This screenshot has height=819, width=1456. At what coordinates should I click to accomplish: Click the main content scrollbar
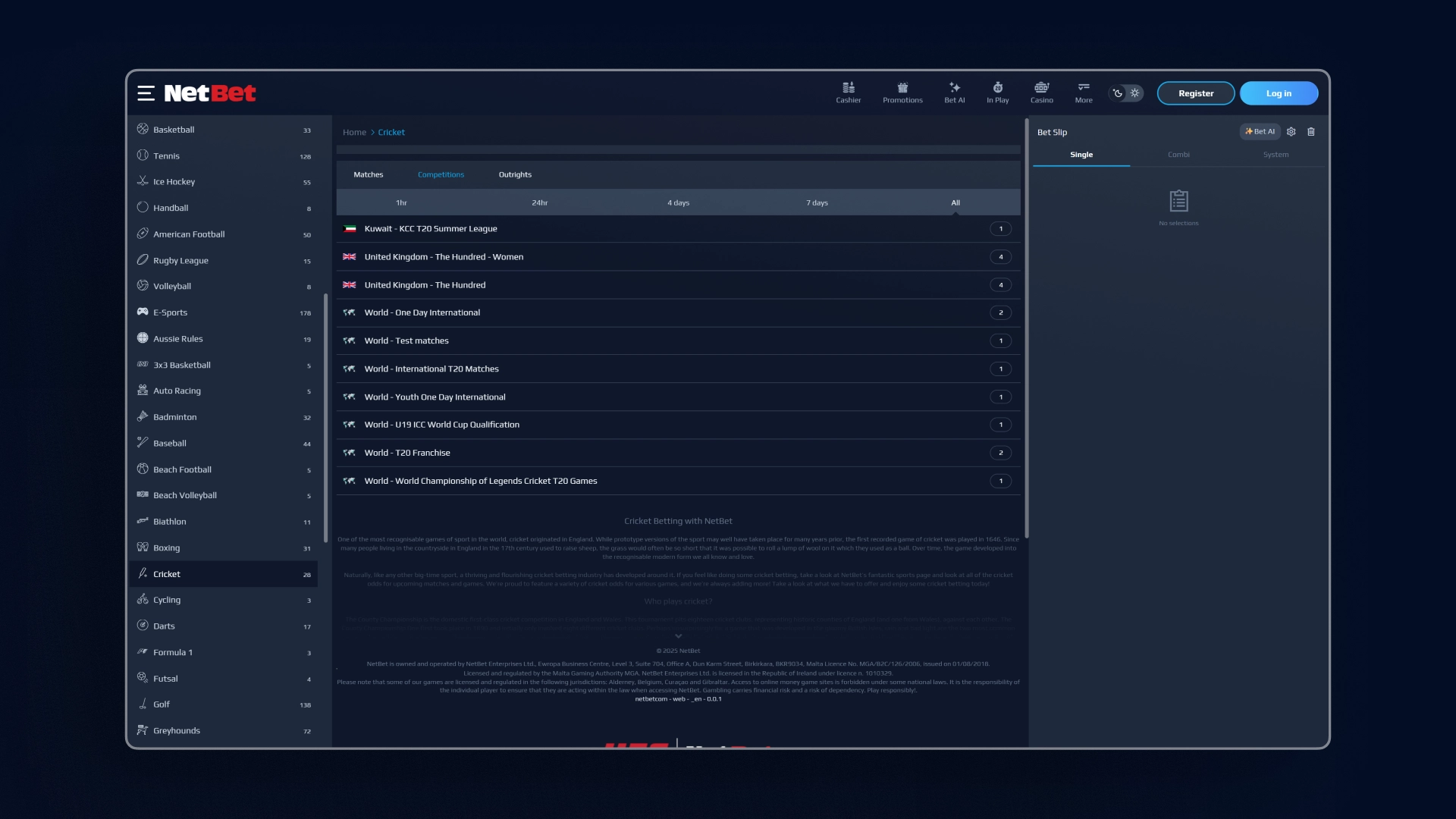[1027, 328]
